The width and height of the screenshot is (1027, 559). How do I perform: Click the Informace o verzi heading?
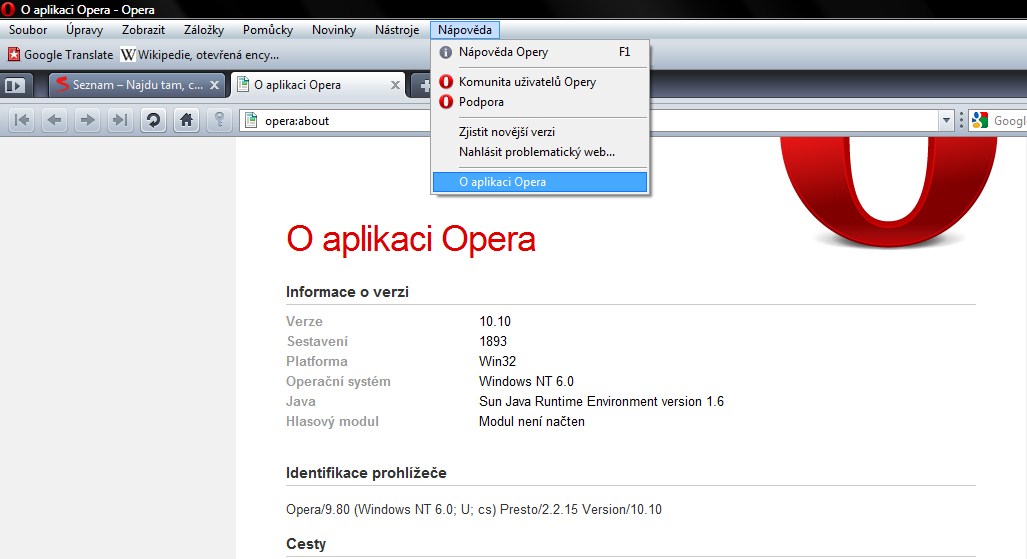coord(347,292)
